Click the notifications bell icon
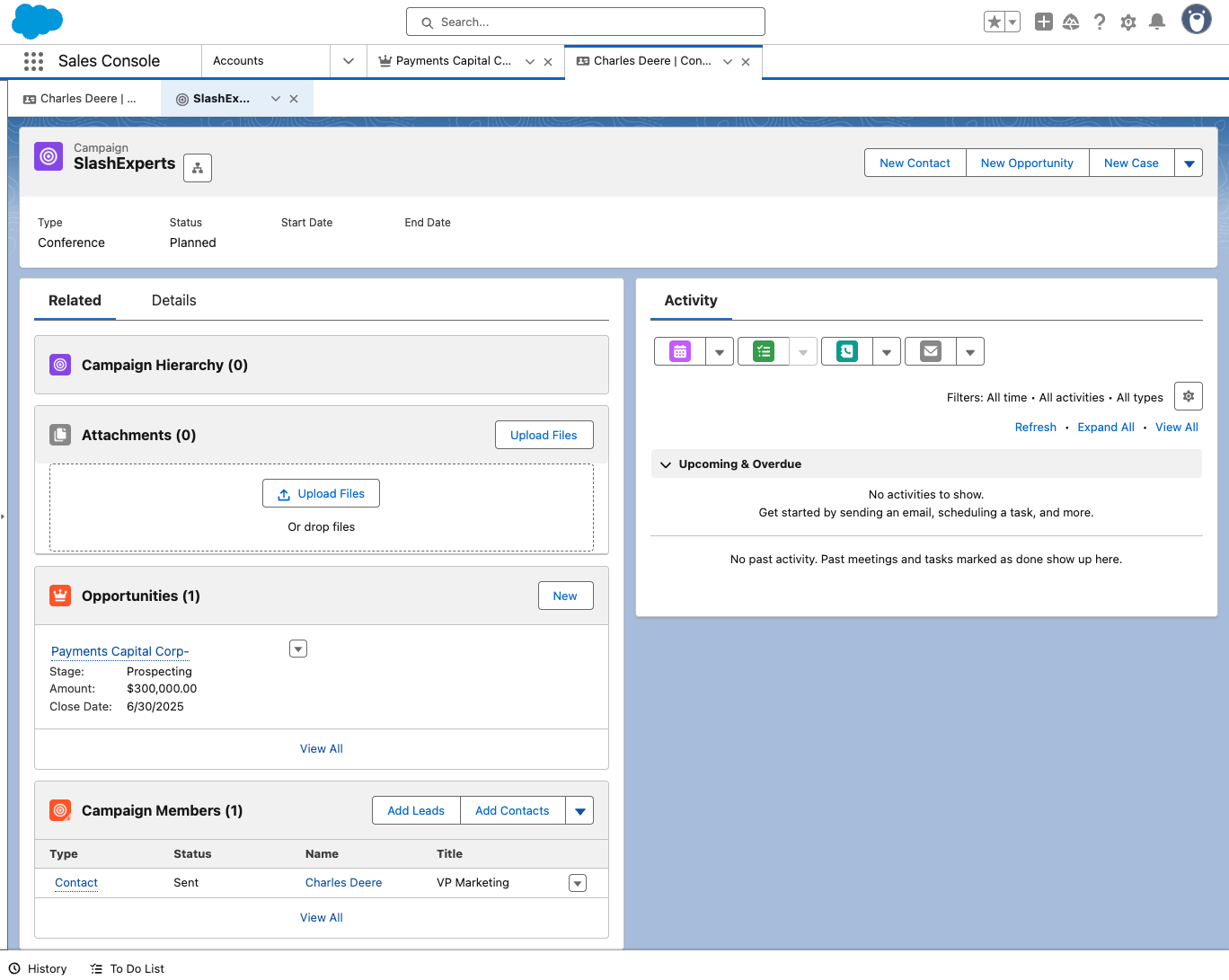 click(x=1157, y=22)
